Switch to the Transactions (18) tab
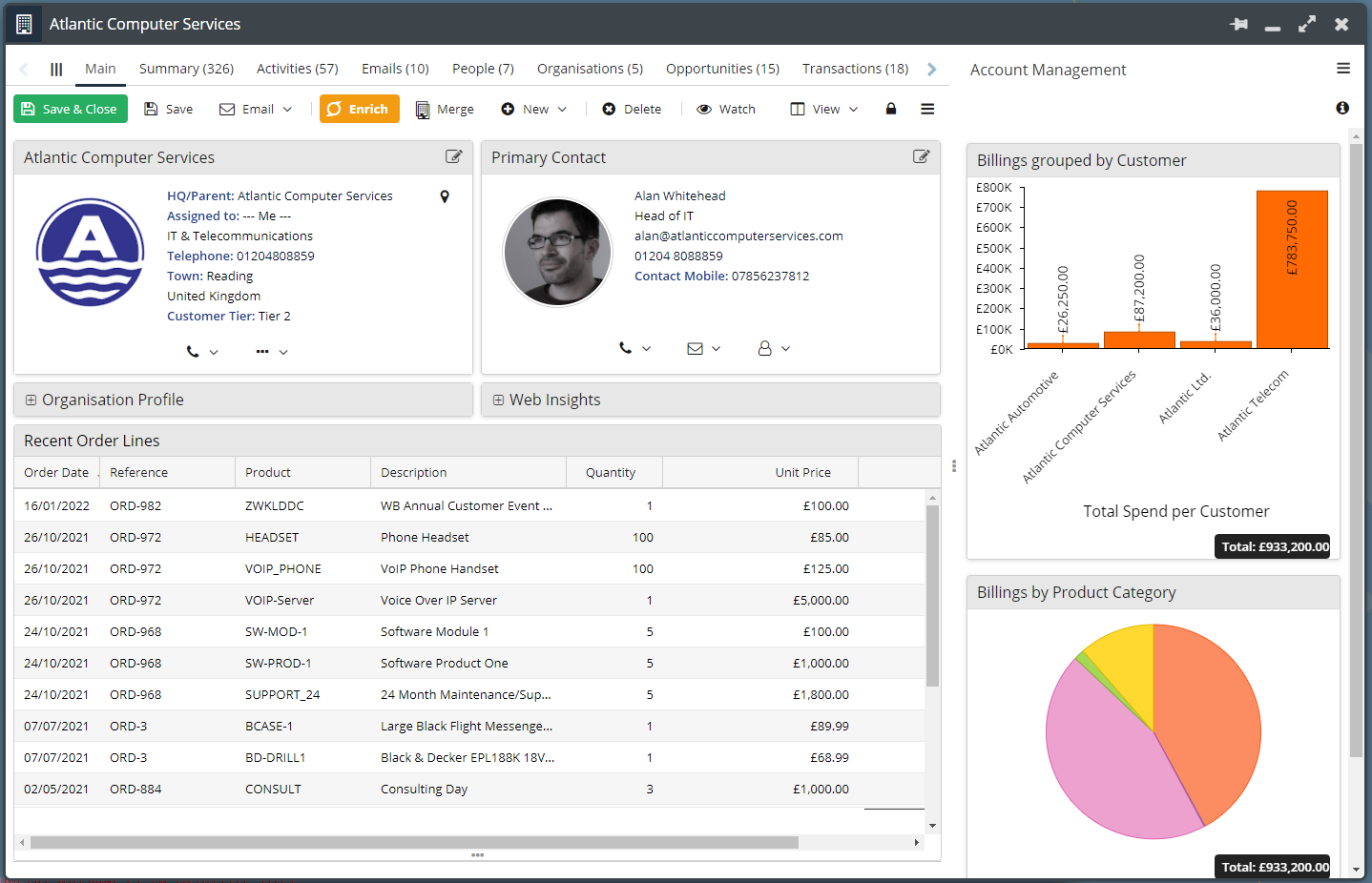The width and height of the screenshot is (1372, 883). [854, 68]
